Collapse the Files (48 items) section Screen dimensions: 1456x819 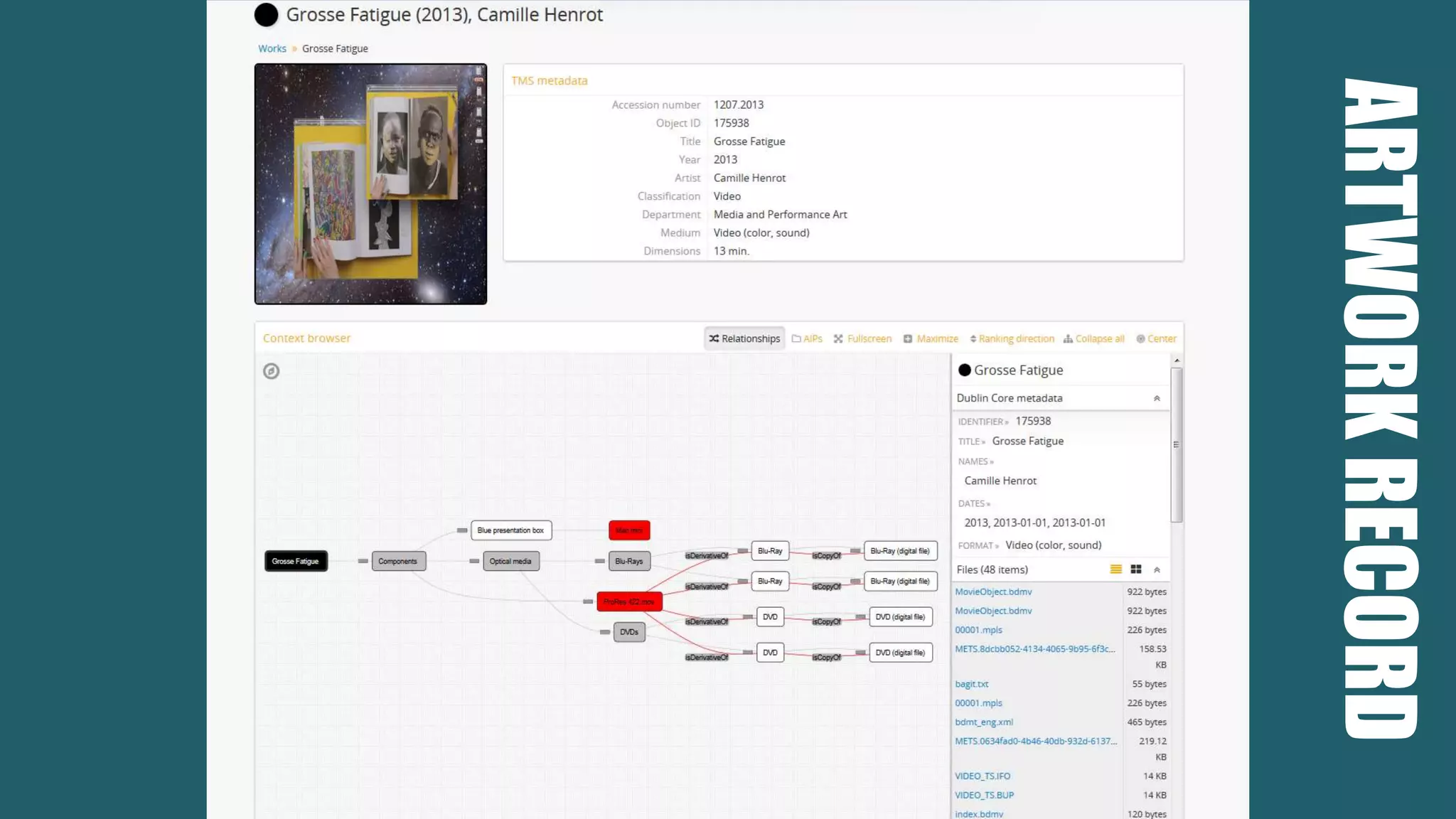[1157, 570]
